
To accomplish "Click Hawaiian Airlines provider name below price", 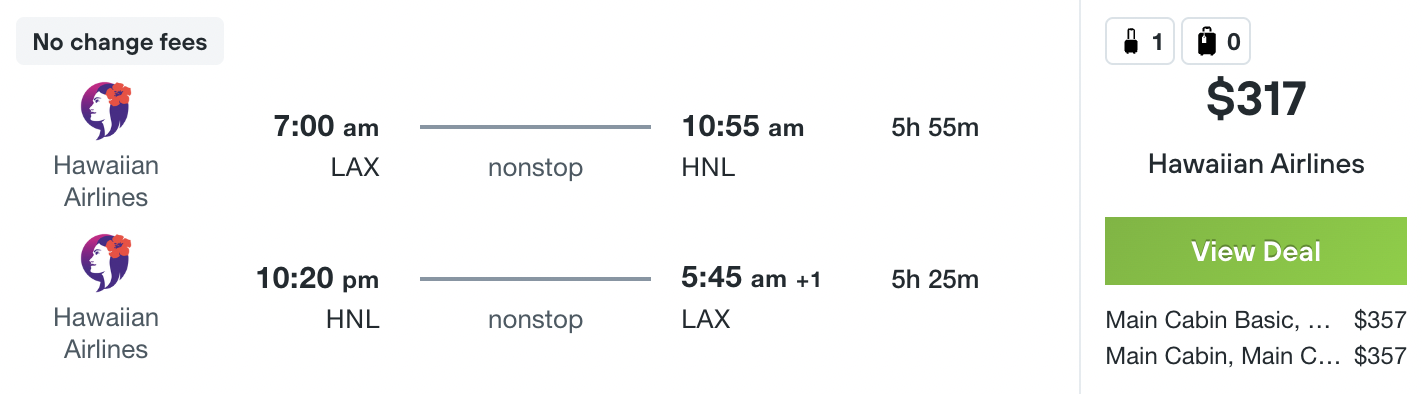I will (1256, 163).
